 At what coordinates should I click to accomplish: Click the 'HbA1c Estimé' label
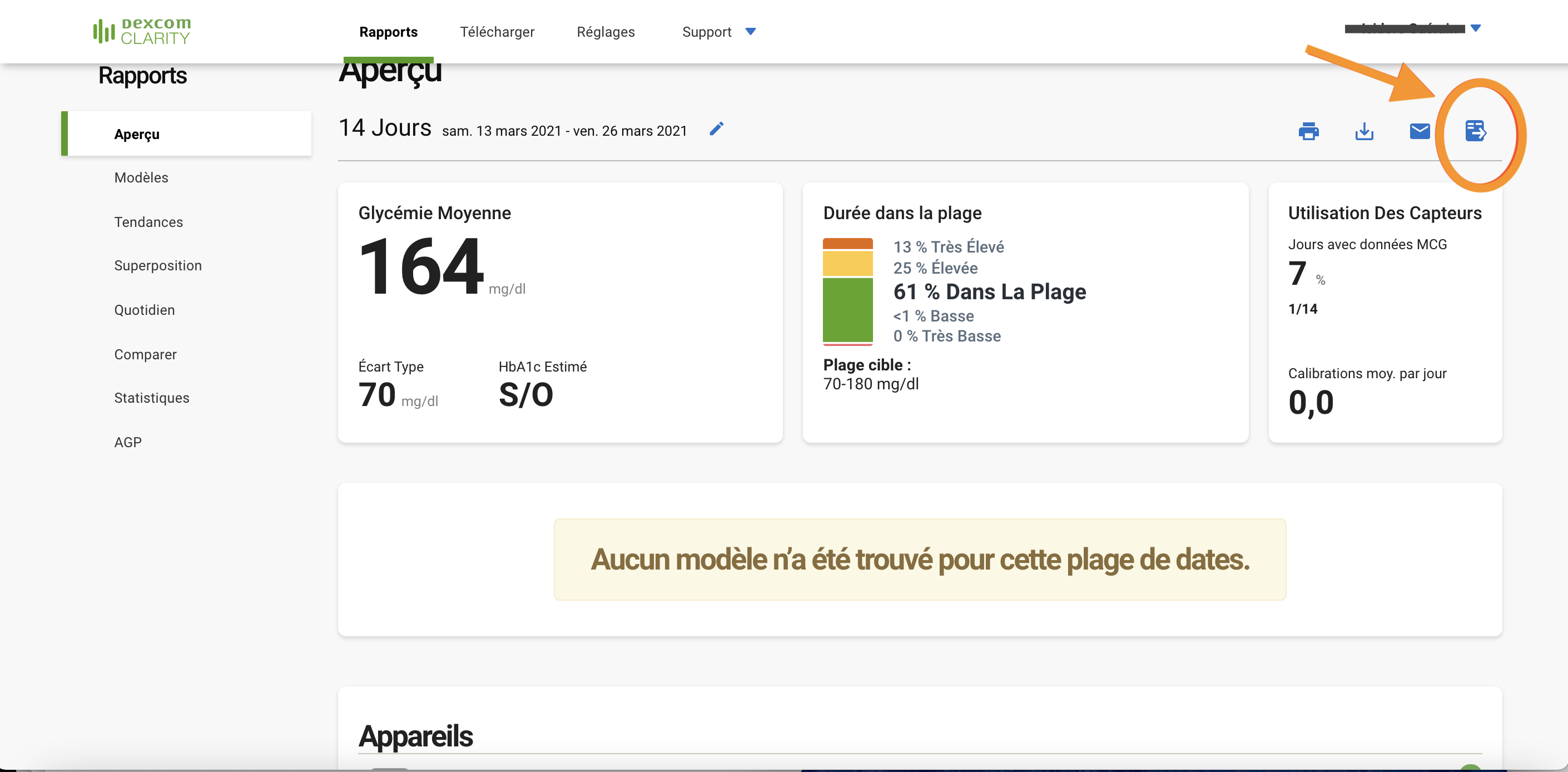542,367
